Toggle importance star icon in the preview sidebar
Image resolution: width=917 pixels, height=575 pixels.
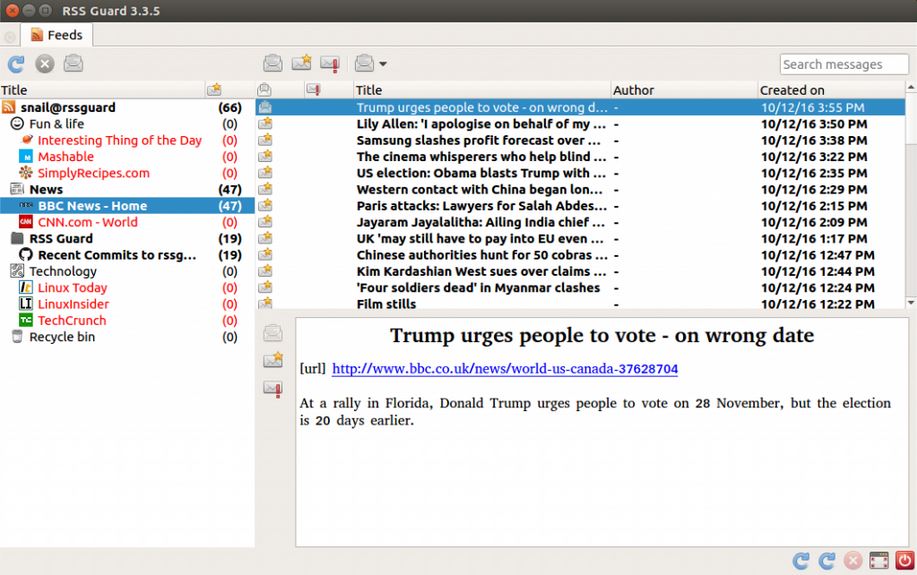(273, 360)
